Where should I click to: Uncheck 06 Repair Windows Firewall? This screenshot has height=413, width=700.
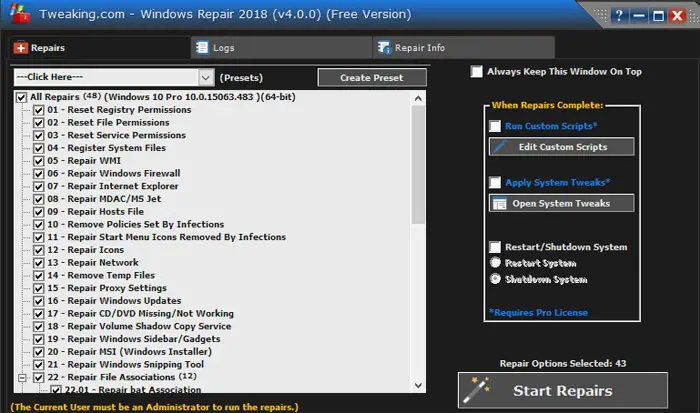[x=39, y=174]
